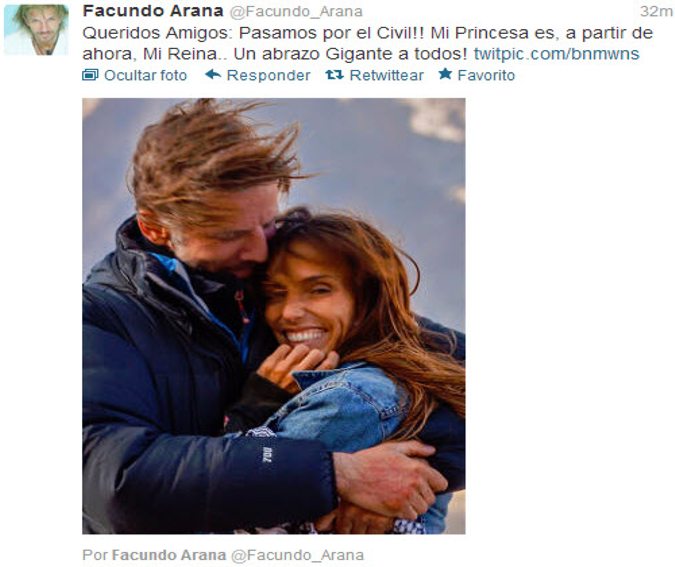This screenshot has height=567, width=675.
Task: Hide the photo via Ocultar foto
Action: click(x=146, y=75)
